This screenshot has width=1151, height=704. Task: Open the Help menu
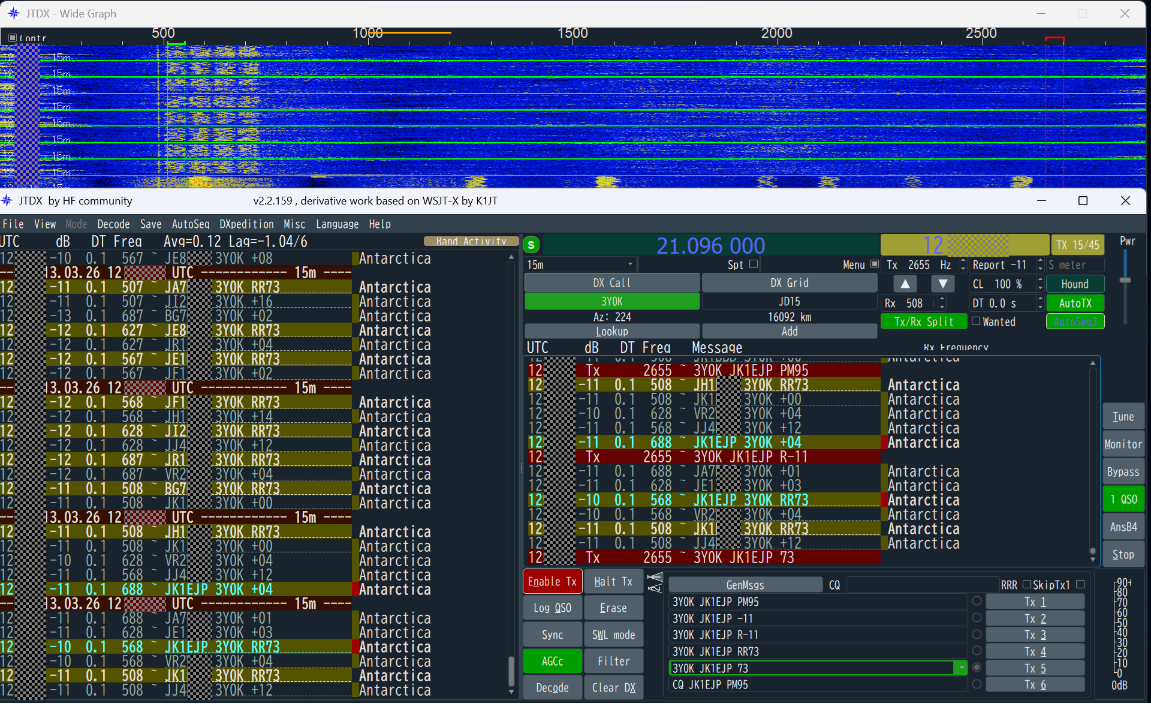click(380, 224)
